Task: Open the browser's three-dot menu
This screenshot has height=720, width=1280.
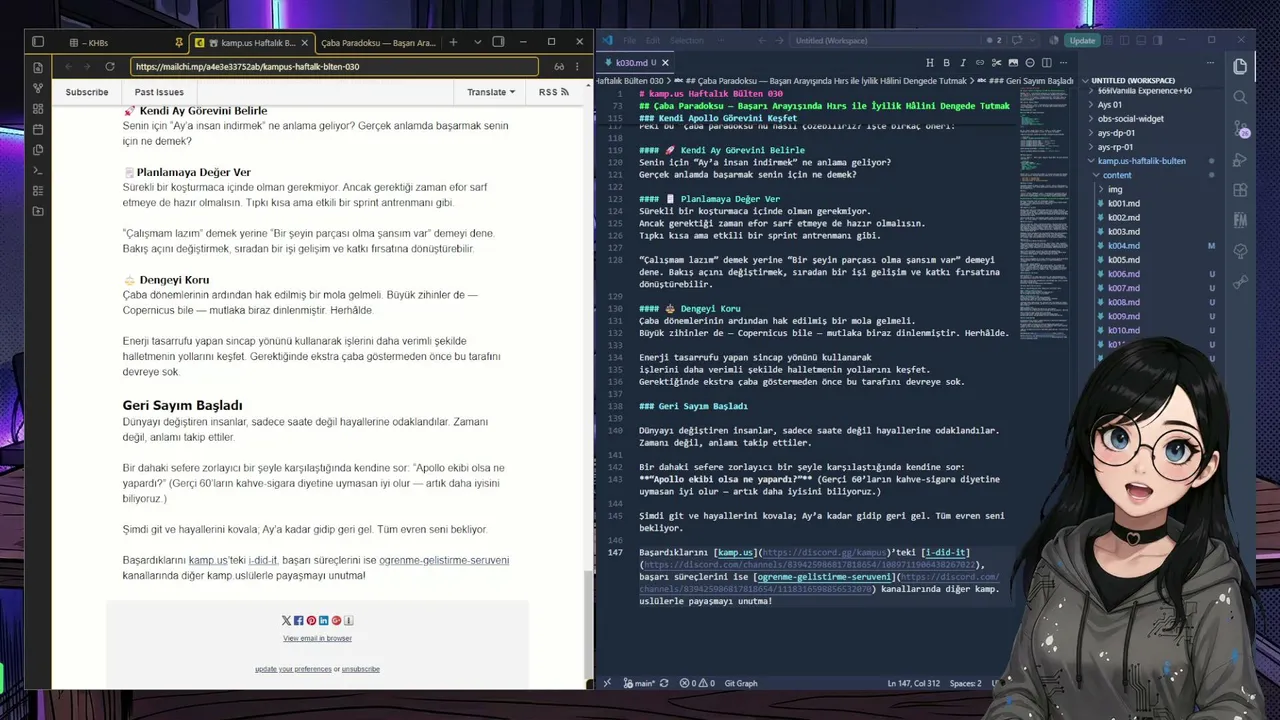Action: point(577,67)
